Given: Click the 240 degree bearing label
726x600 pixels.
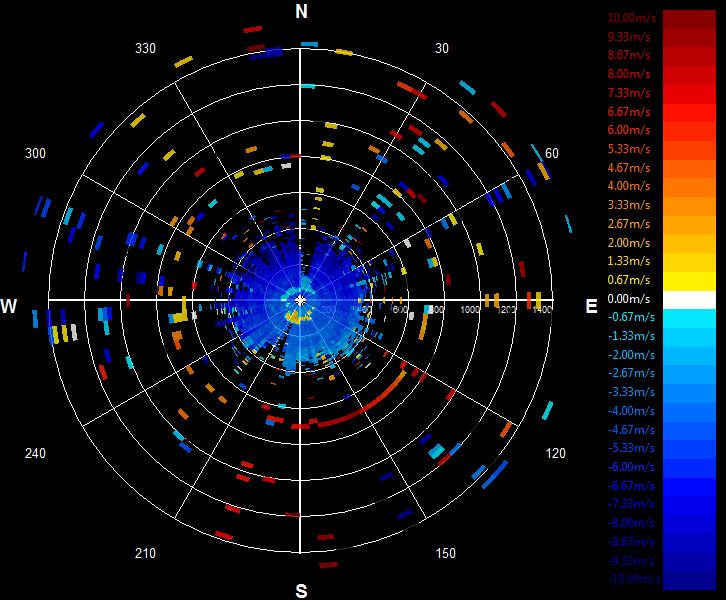Looking at the screenshot, I should pos(35,453).
